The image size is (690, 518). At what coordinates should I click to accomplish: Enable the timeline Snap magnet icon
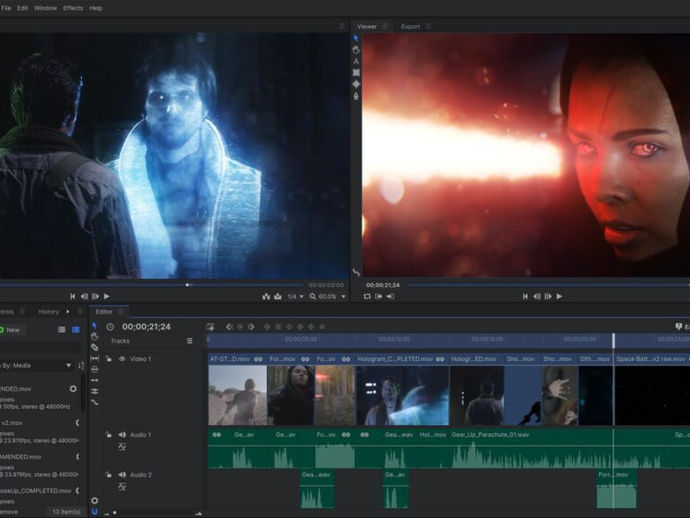click(x=94, y=511)
